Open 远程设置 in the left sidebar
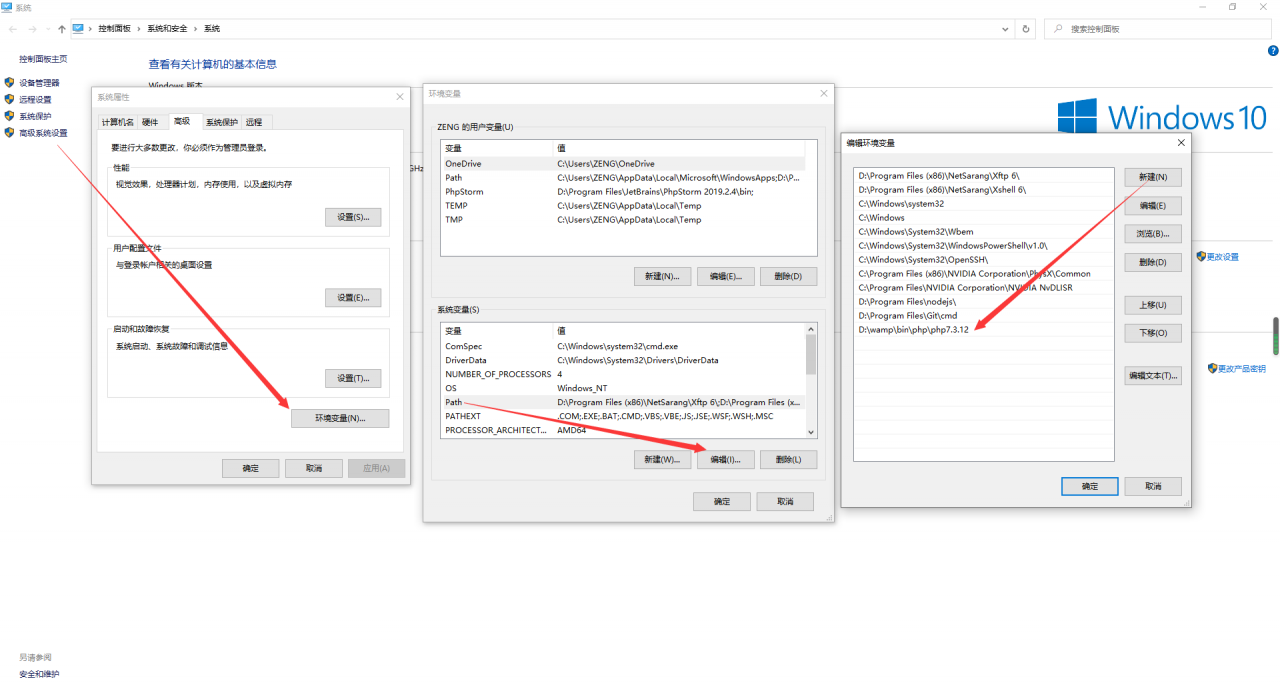1280x693 pixels. (x=35, y=100)
